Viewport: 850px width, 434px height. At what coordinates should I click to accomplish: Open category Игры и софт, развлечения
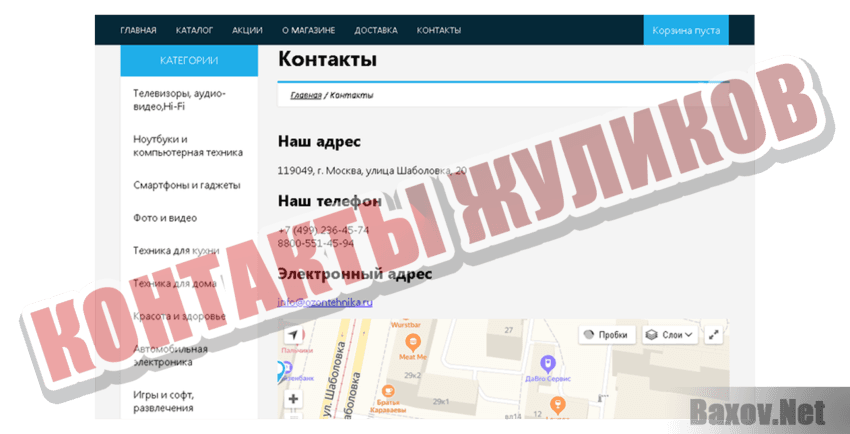[164, 401]
